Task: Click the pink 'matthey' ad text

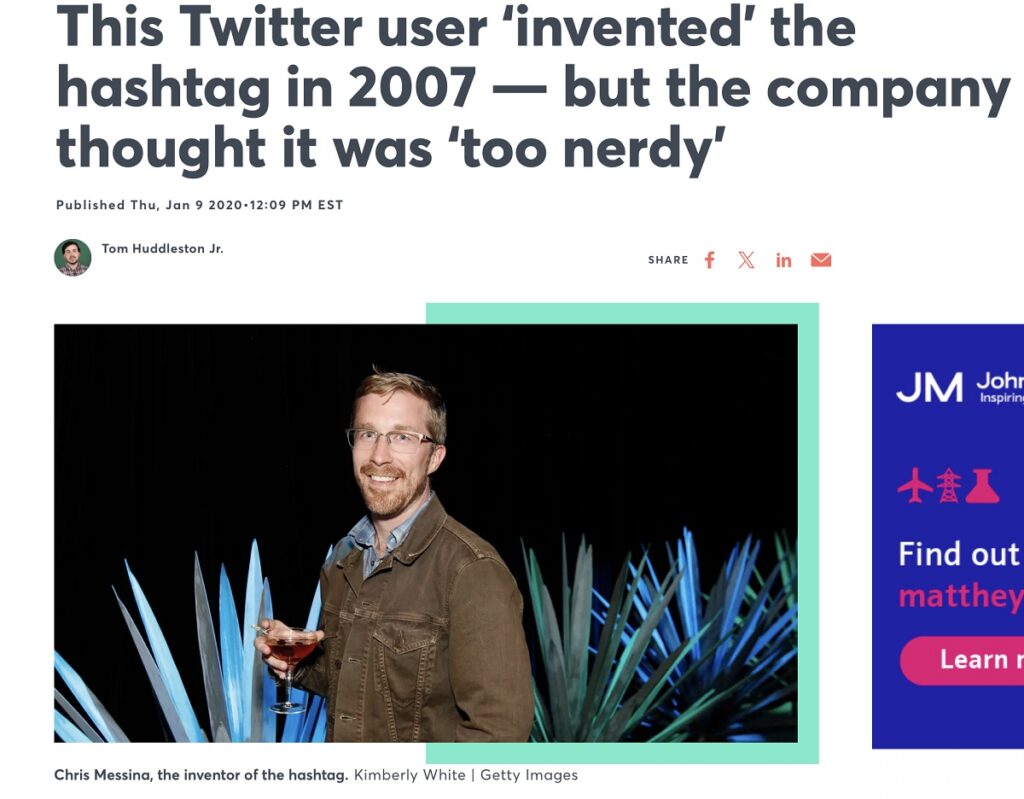Action: (960, 597)
